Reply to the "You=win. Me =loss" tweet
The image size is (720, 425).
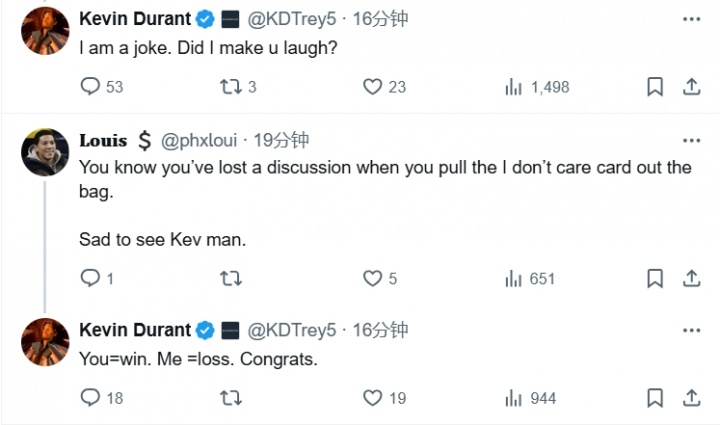point(90,398)
